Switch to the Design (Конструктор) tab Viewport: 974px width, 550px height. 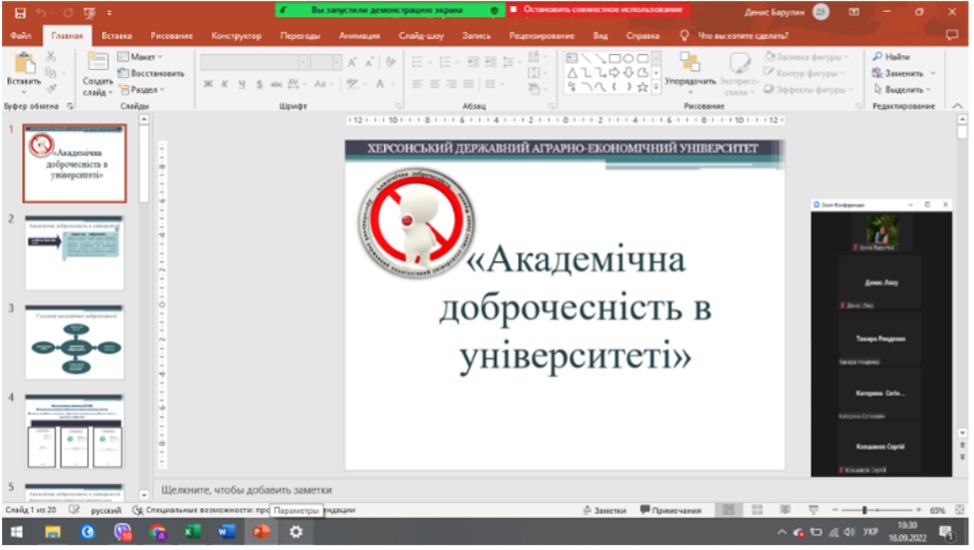coord(236,35)
